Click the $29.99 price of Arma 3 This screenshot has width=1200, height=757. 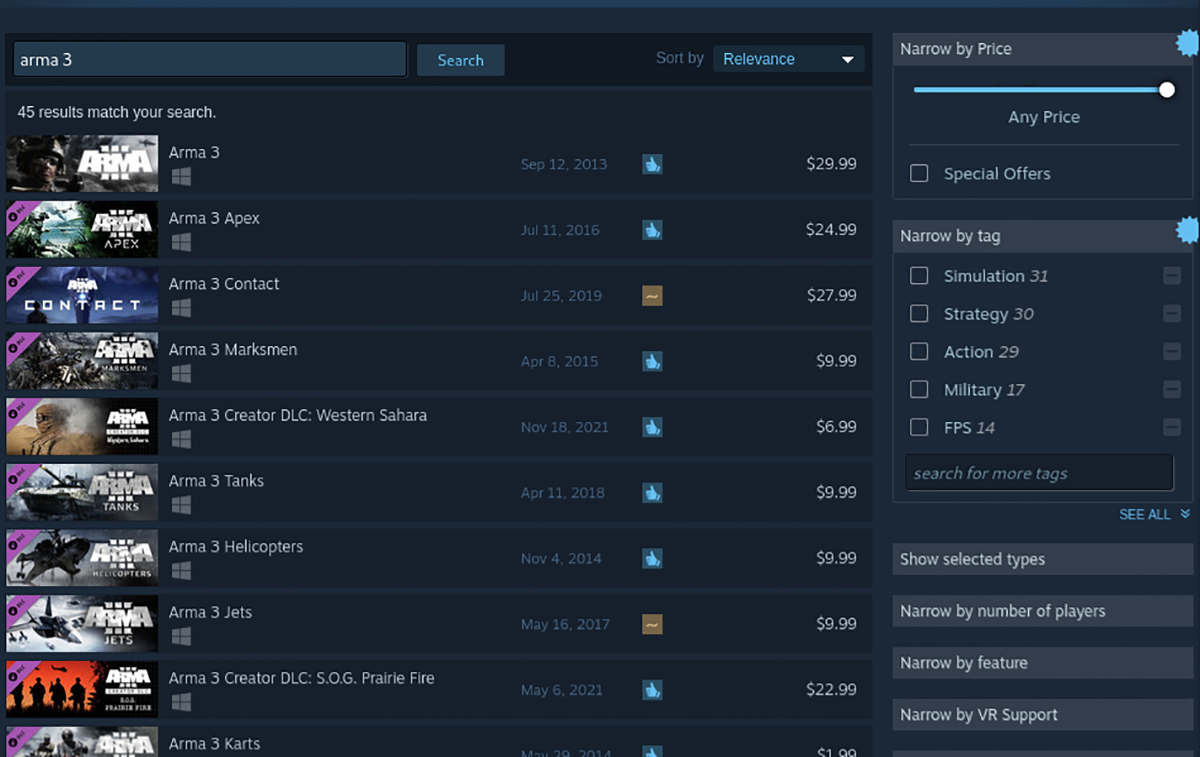[831, 164]
